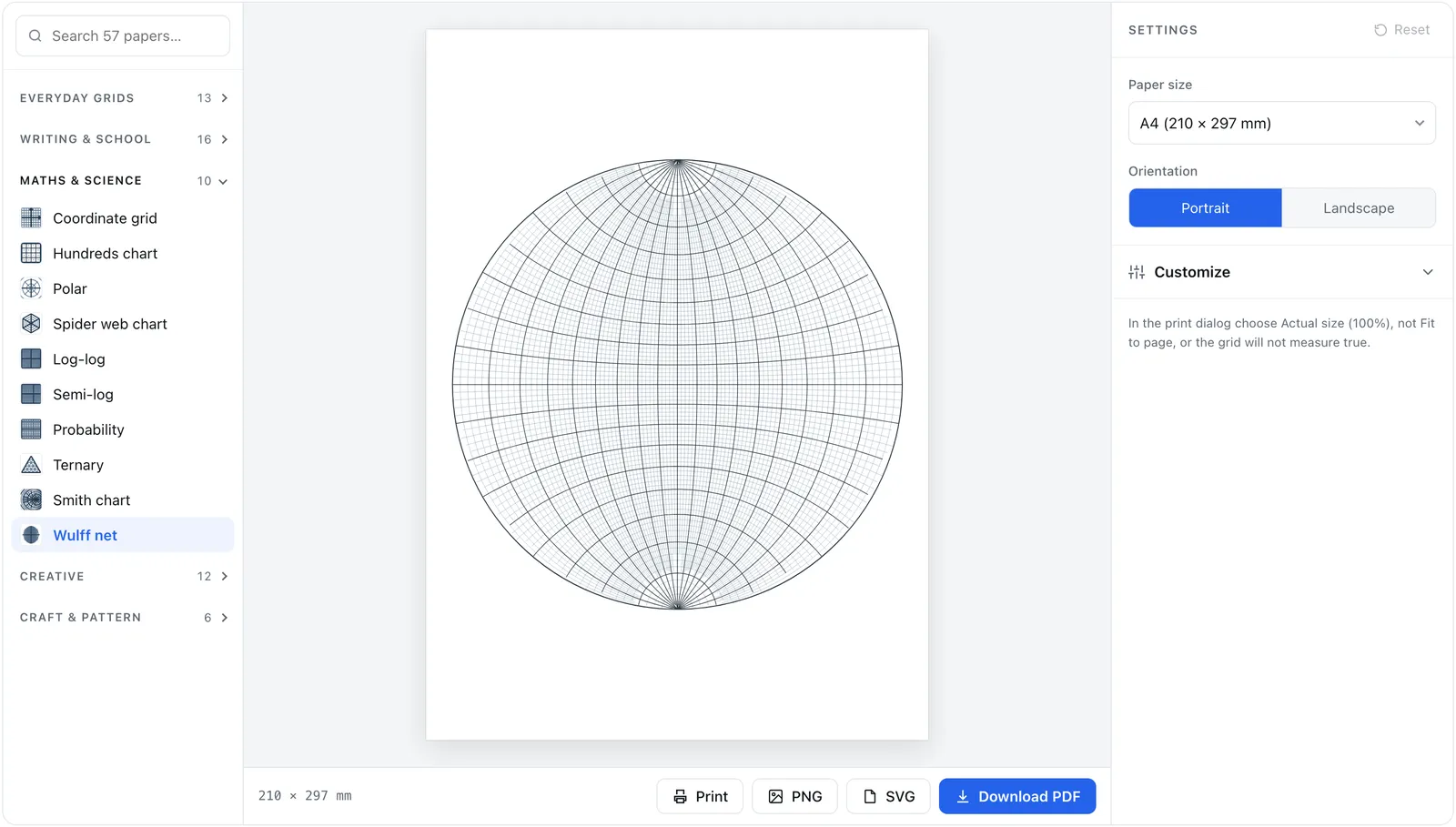The width and height of the screenshot is (1456, 827).
Task: Click the Hundreds chart icon
Action: [31, 253]
